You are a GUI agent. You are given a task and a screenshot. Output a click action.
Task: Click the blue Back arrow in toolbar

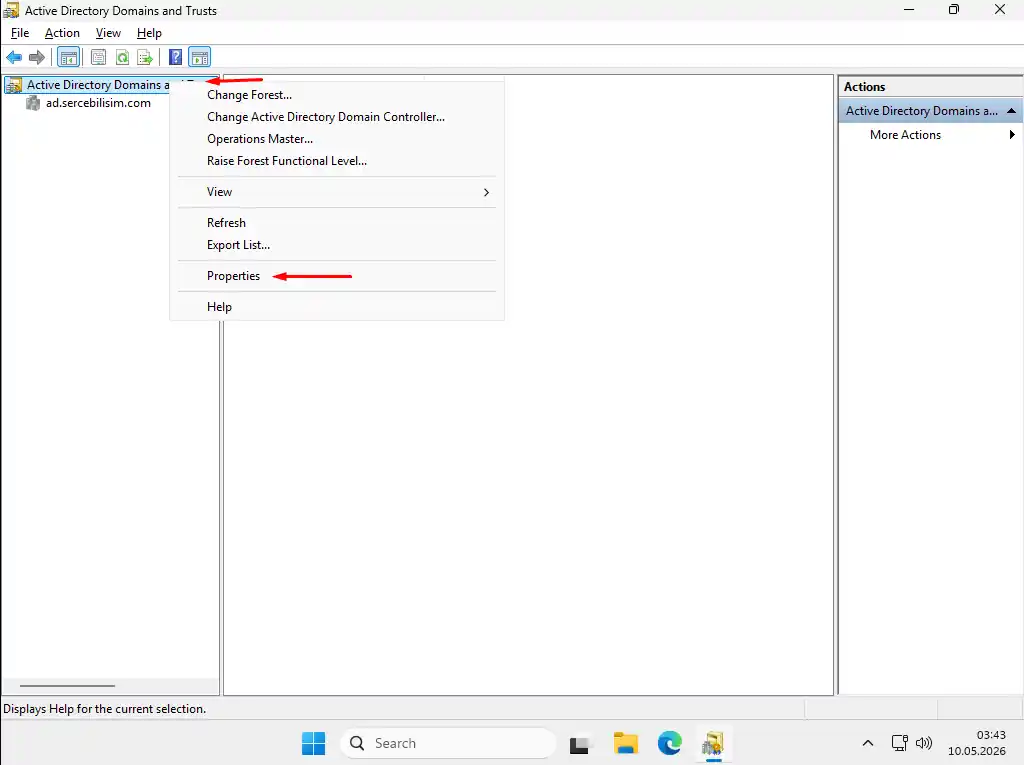[x=14, y=57]
